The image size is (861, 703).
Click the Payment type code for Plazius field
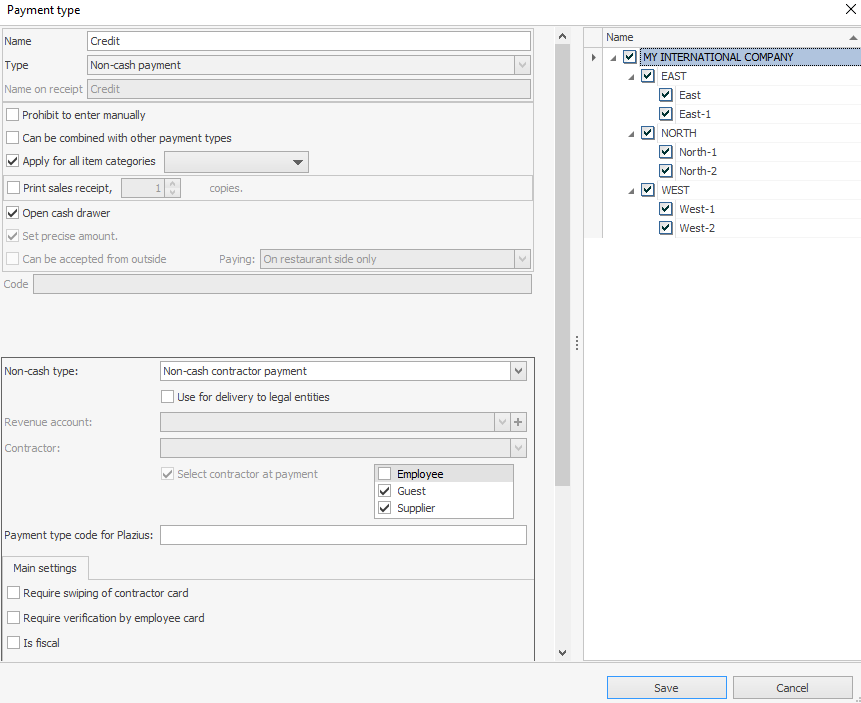[343, 535]
